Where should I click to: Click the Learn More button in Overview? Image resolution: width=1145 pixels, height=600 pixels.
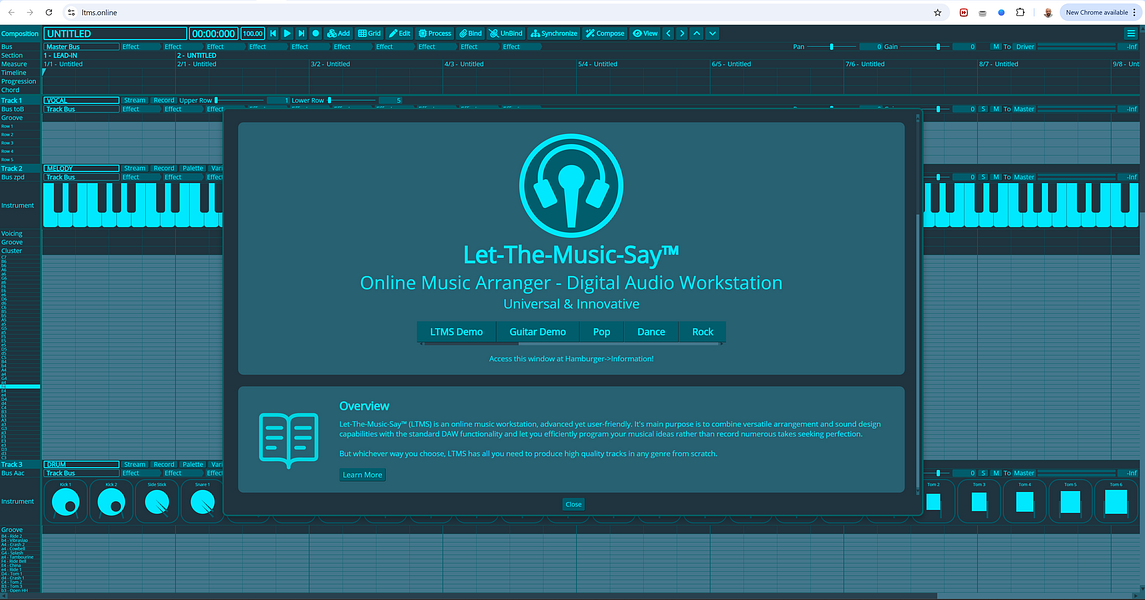[362, 474]
